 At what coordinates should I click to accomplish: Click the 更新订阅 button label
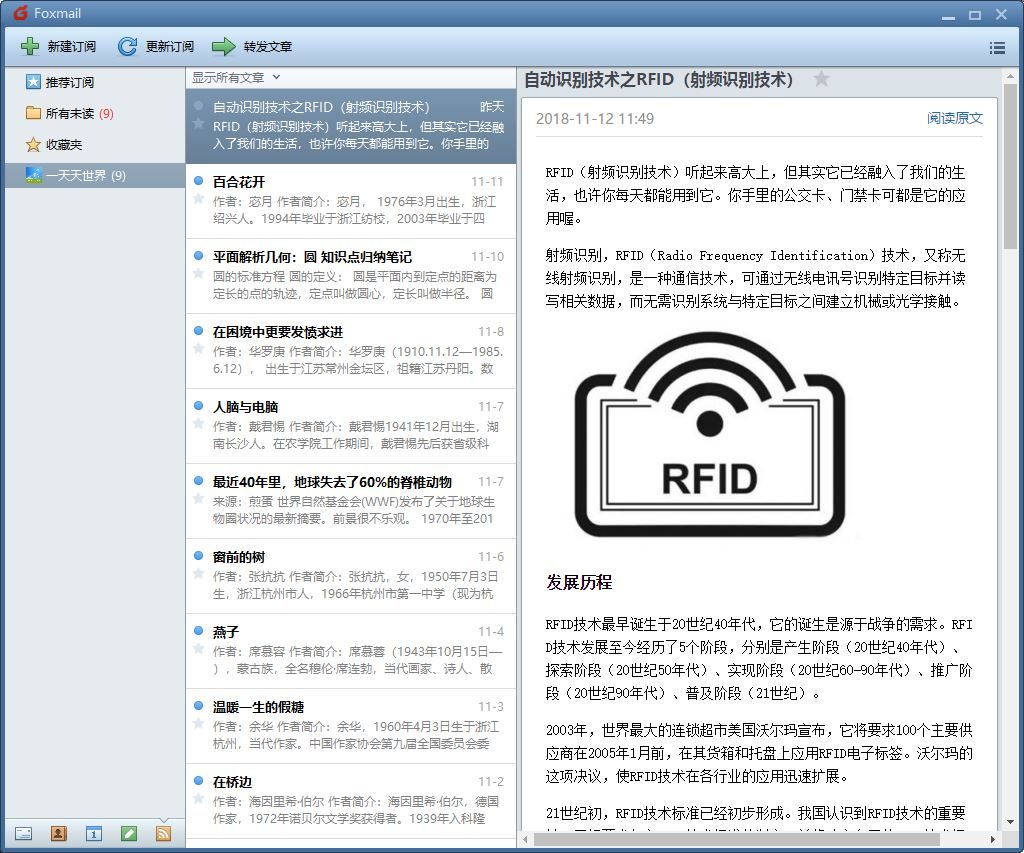[x=170, y=46]
